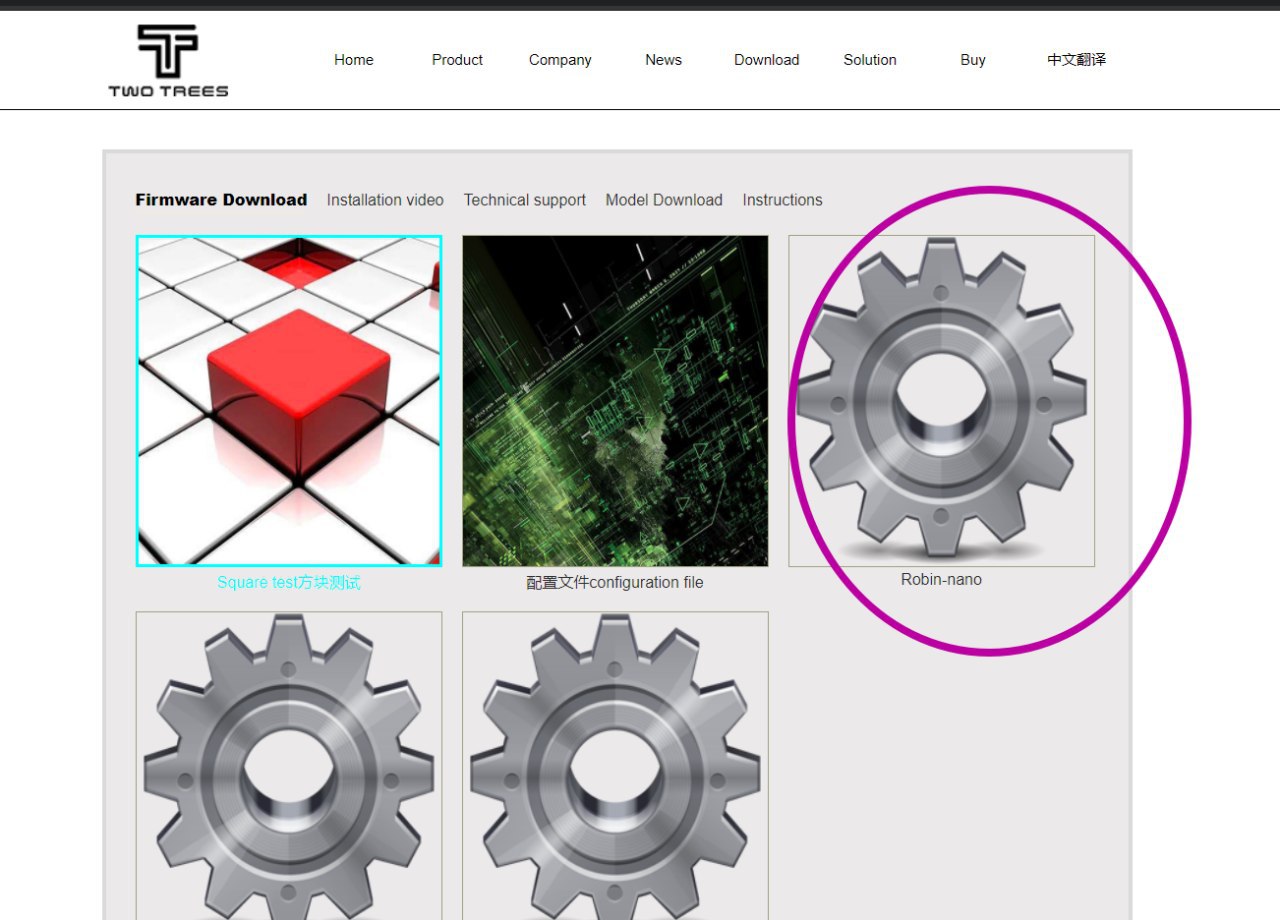Open the gear icon below configuration file
This screenshot has width=1280, height=920.
point(615,766)
